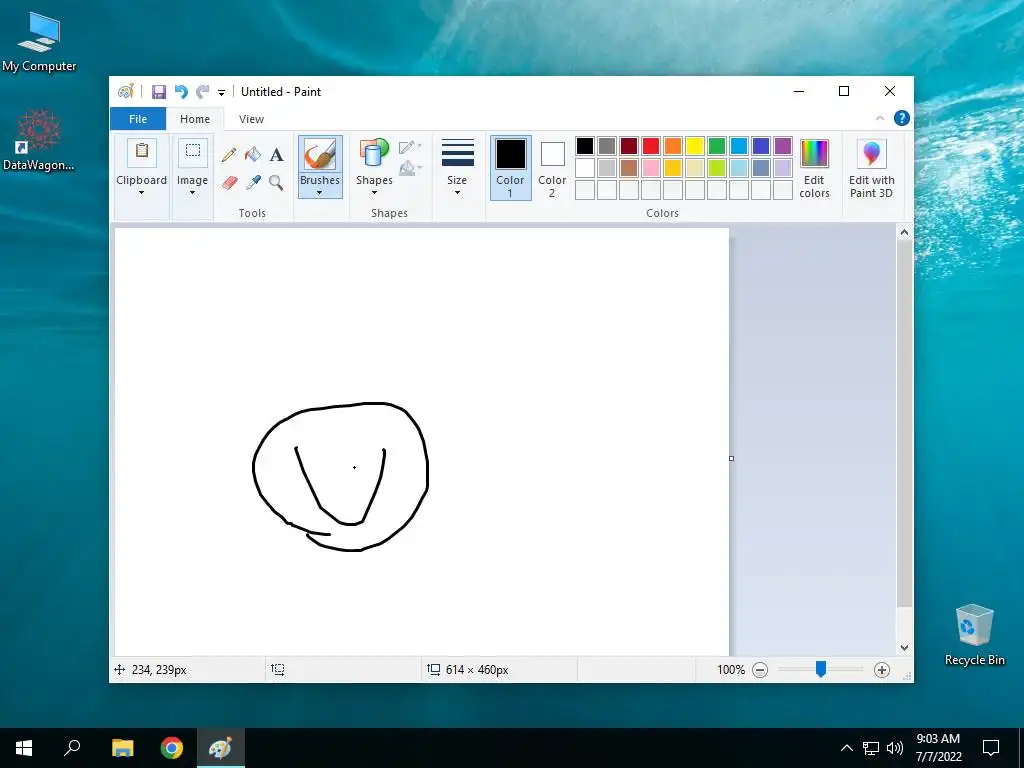
Task: Click the Paint app icon in title bar
Action: [x=125, y=92]
